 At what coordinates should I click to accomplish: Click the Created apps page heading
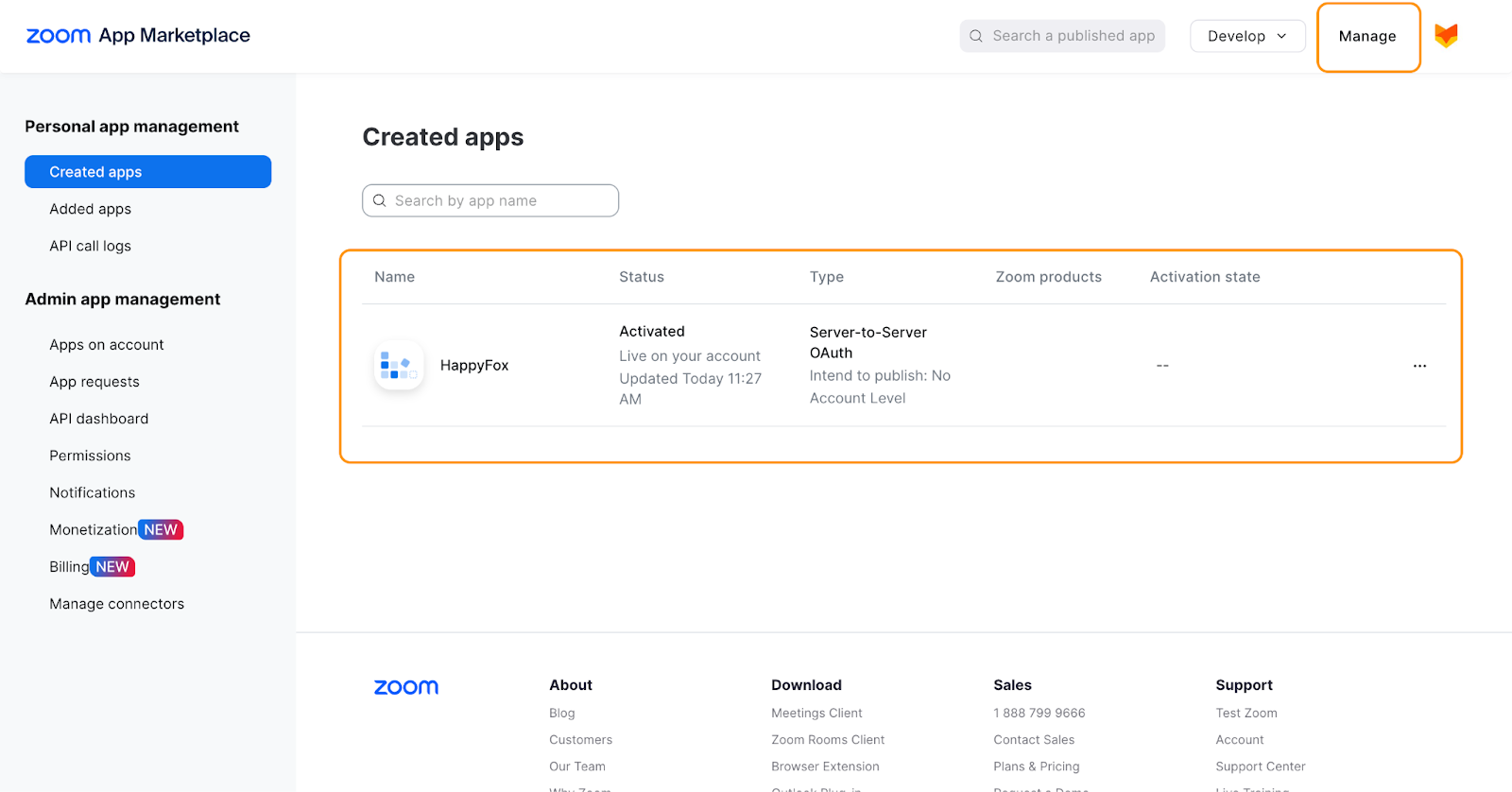tap(443, 138)
